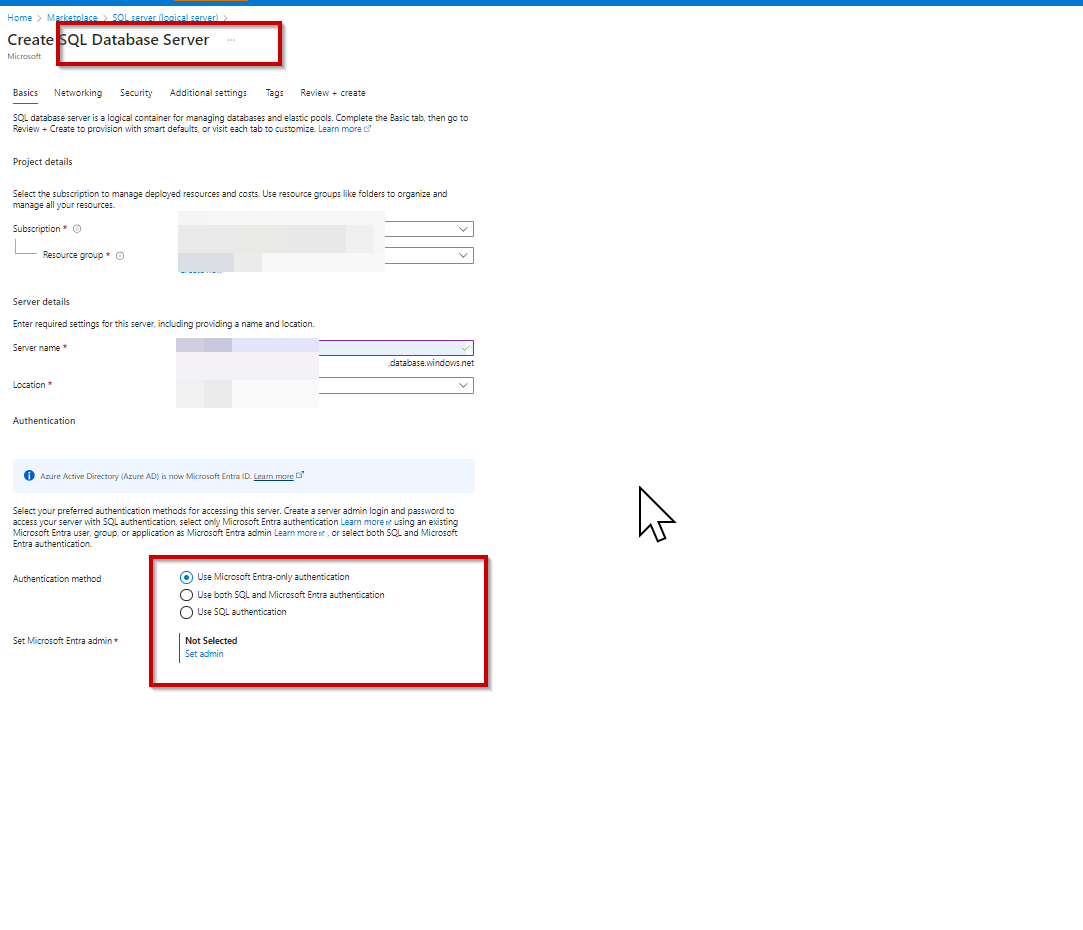This screenshot has height=930, width=1083.
Task: Switch to the Tags tab
Action: [274, 93]
